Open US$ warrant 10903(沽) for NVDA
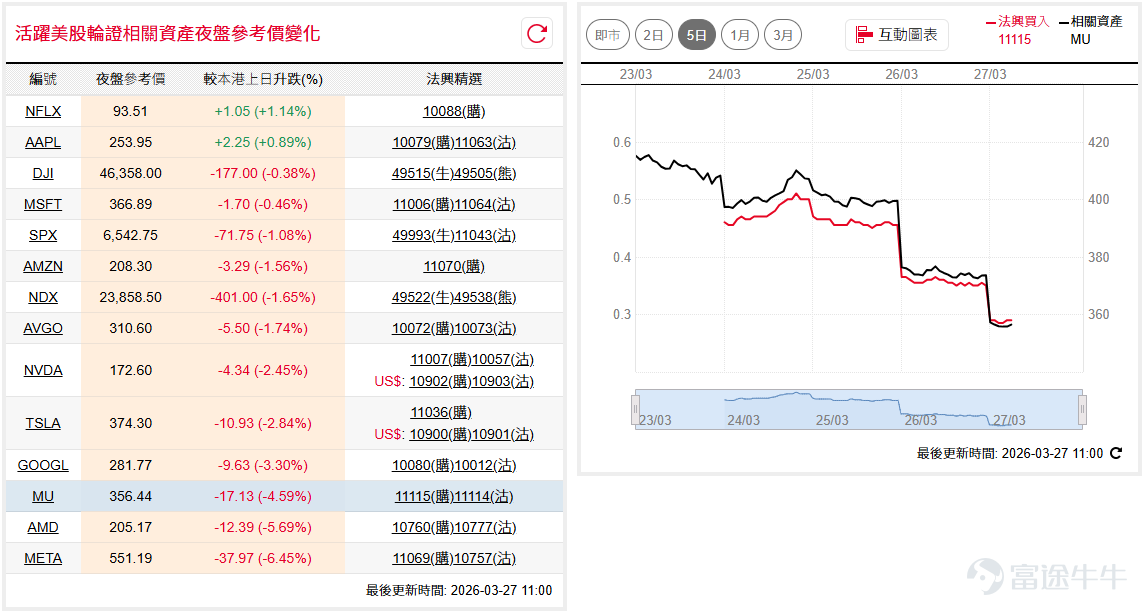The height and width of the screenshot is (613, 1147). coord(503,381)
